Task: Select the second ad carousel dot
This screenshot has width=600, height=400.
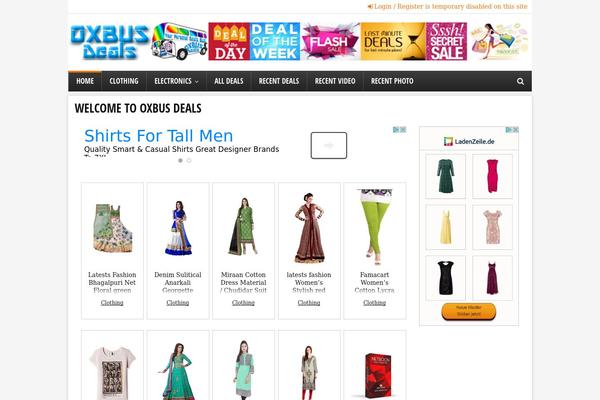Action: pos(189,160)
